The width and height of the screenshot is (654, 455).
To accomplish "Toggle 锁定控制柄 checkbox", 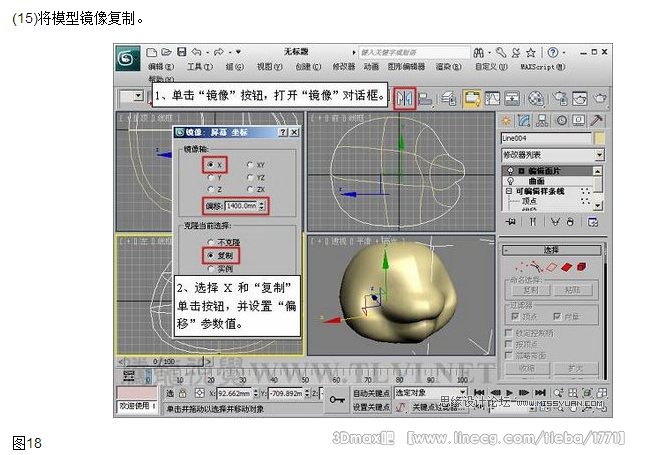I will point(508,333).
